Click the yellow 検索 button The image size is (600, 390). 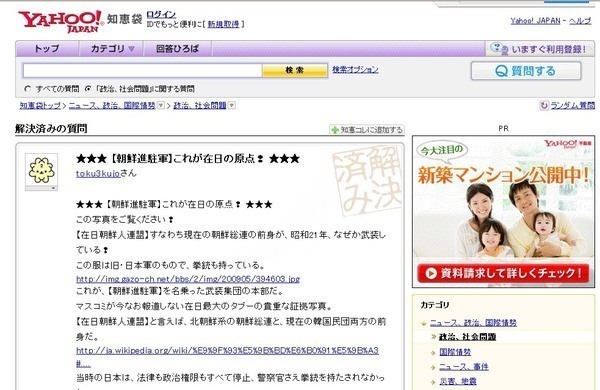[295, 70]
